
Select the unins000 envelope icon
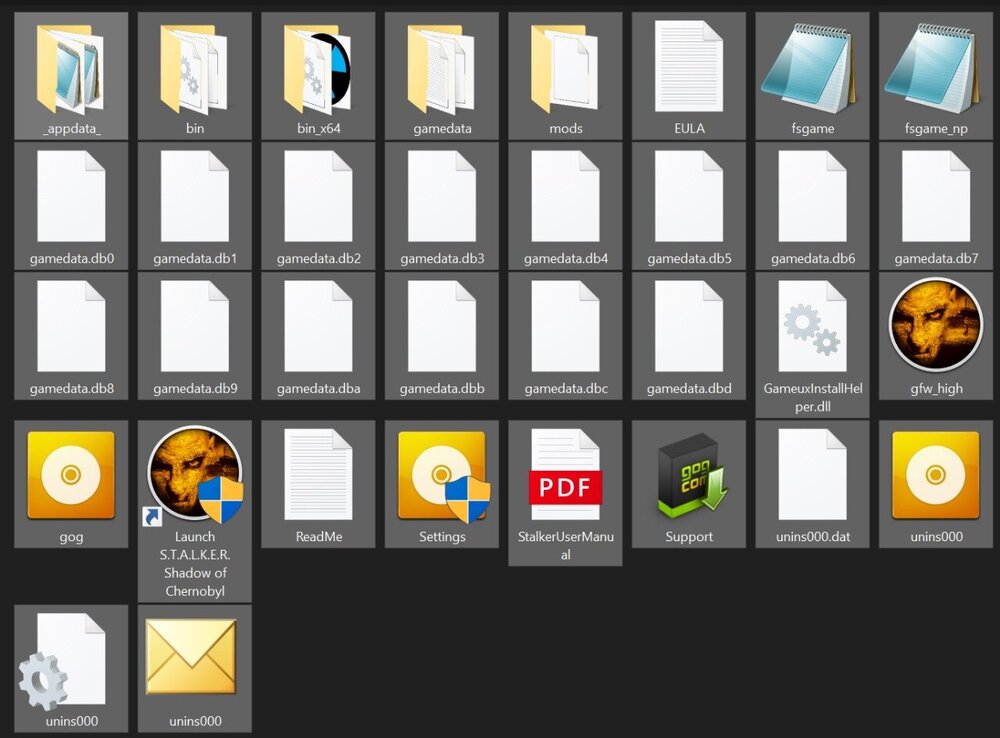click(x=191, y=656)
